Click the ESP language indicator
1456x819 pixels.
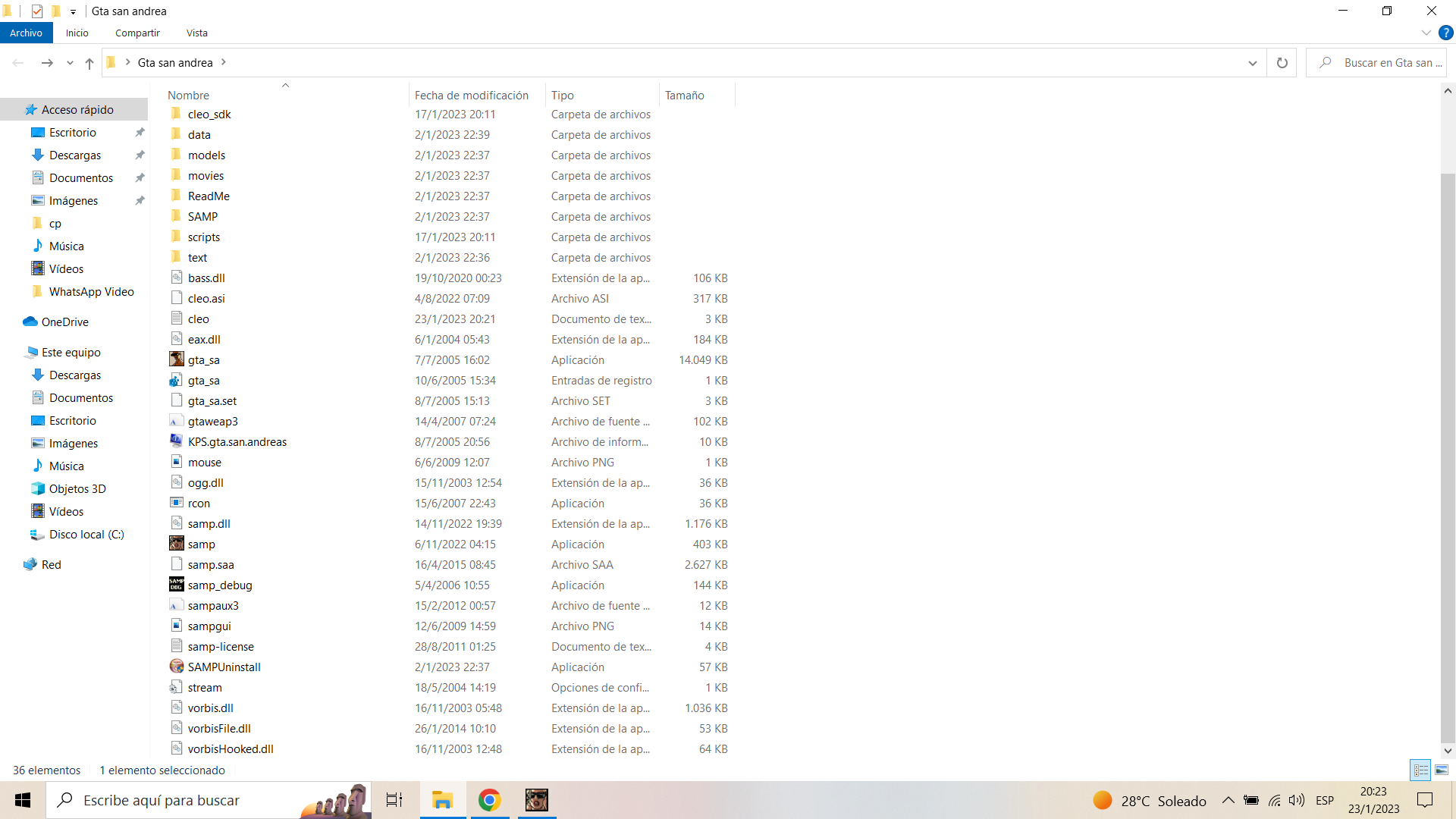1325,800
